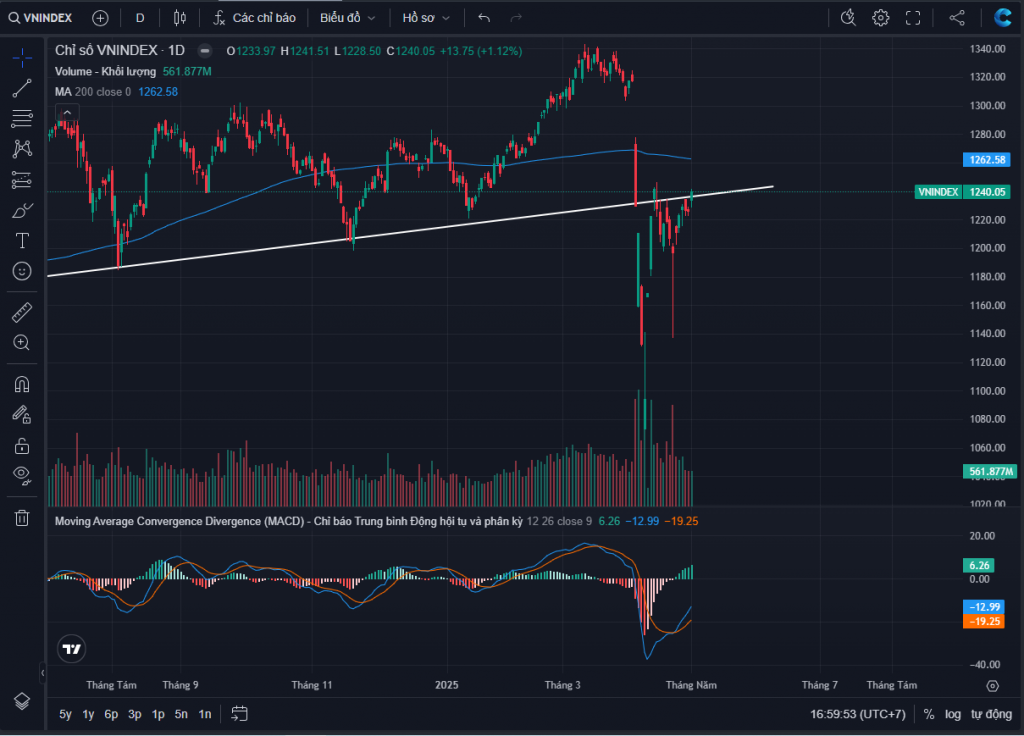Viewport: 1024px width, 736px height.
Task: Select the white trendline on chart
Action: 411,231
